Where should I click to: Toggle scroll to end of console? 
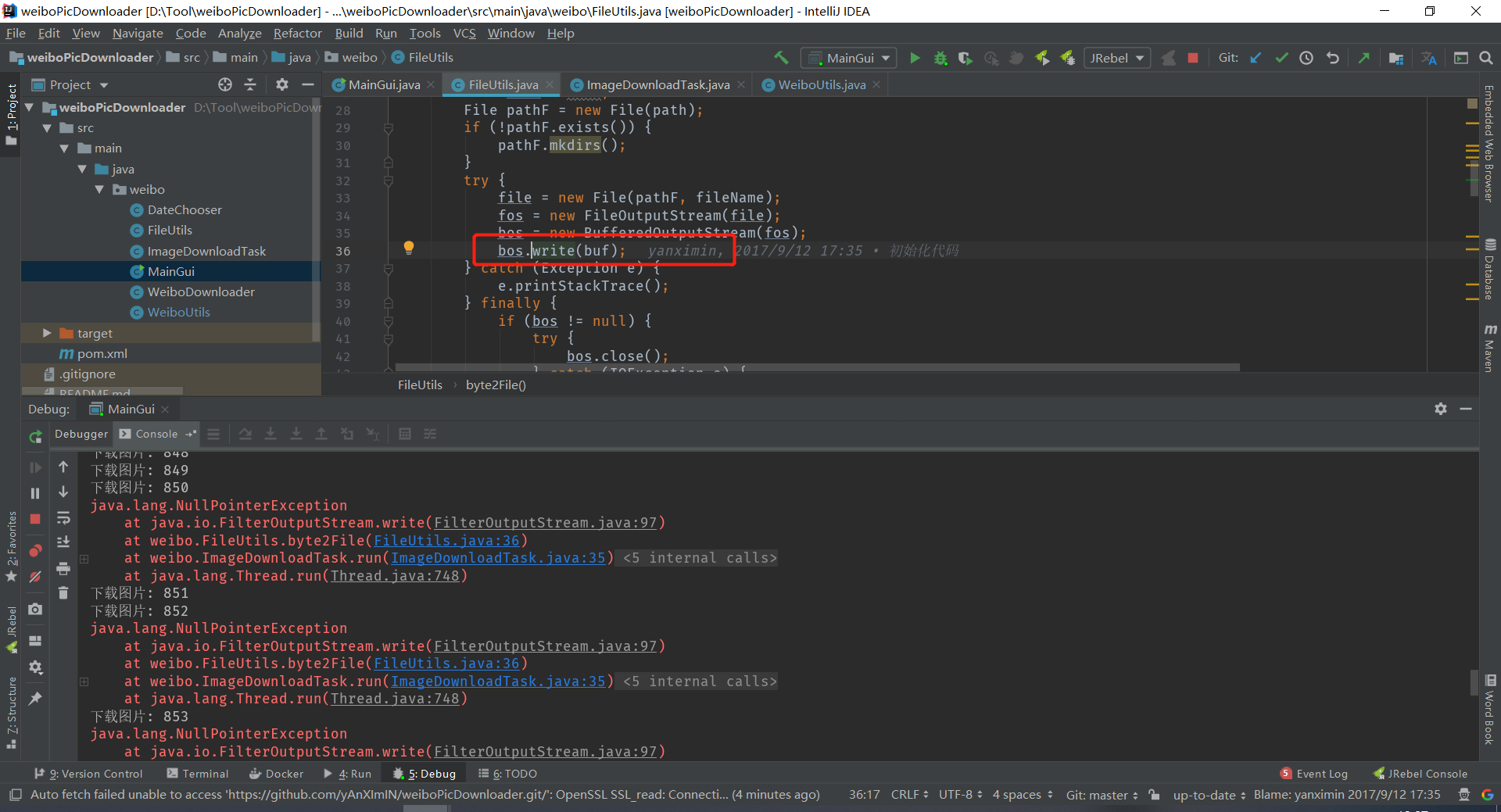tap(63, 542)
